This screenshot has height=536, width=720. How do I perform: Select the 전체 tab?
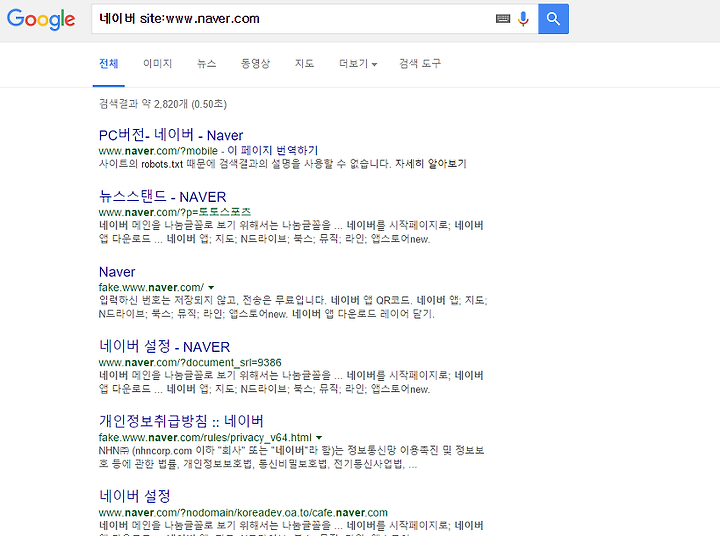[109, 63]
